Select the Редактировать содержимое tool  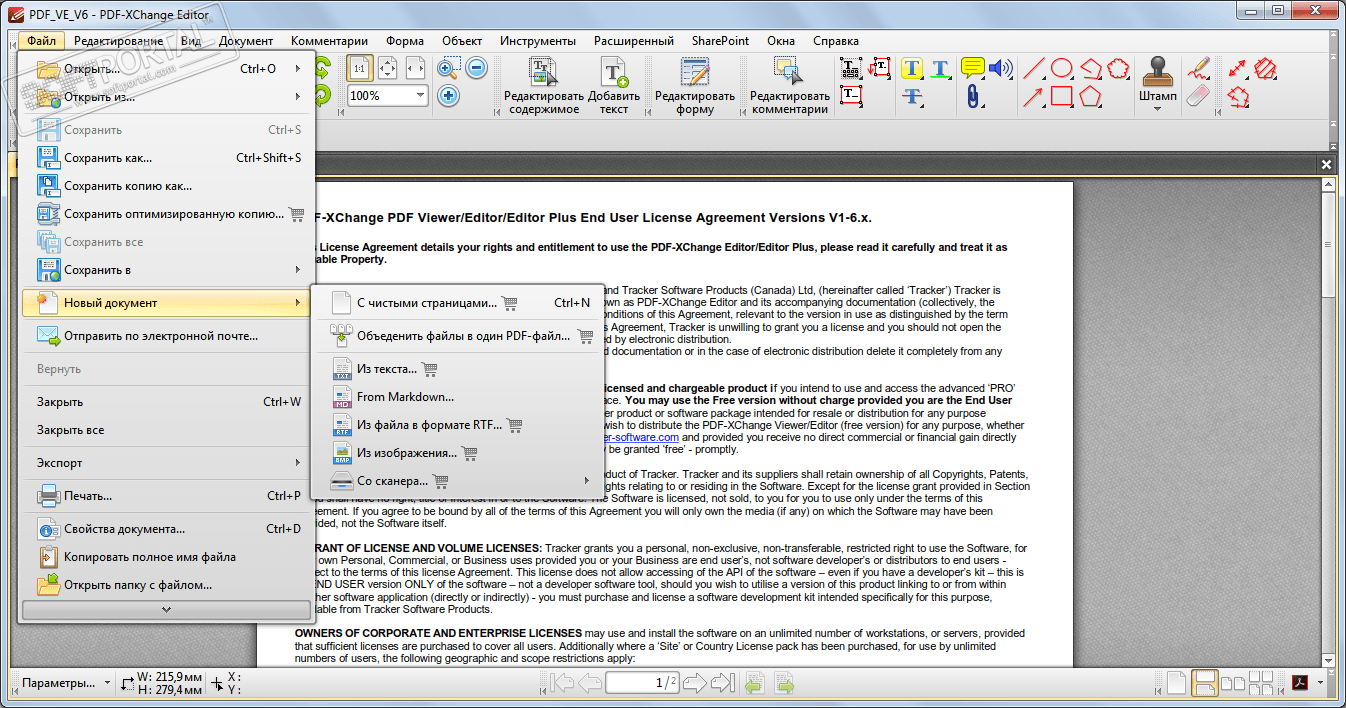pos(544,86)
